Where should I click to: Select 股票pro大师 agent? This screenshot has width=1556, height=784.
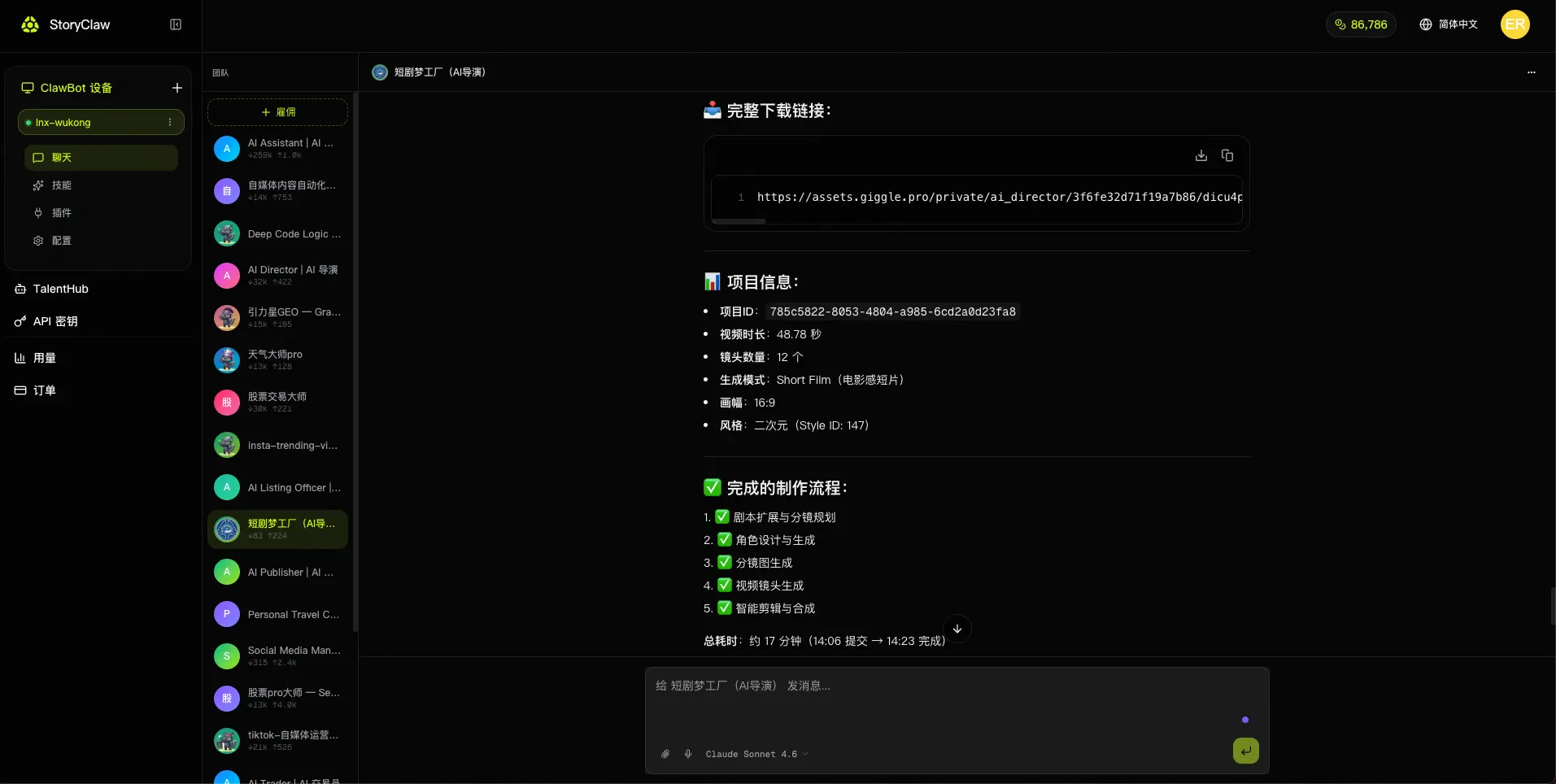277,698
